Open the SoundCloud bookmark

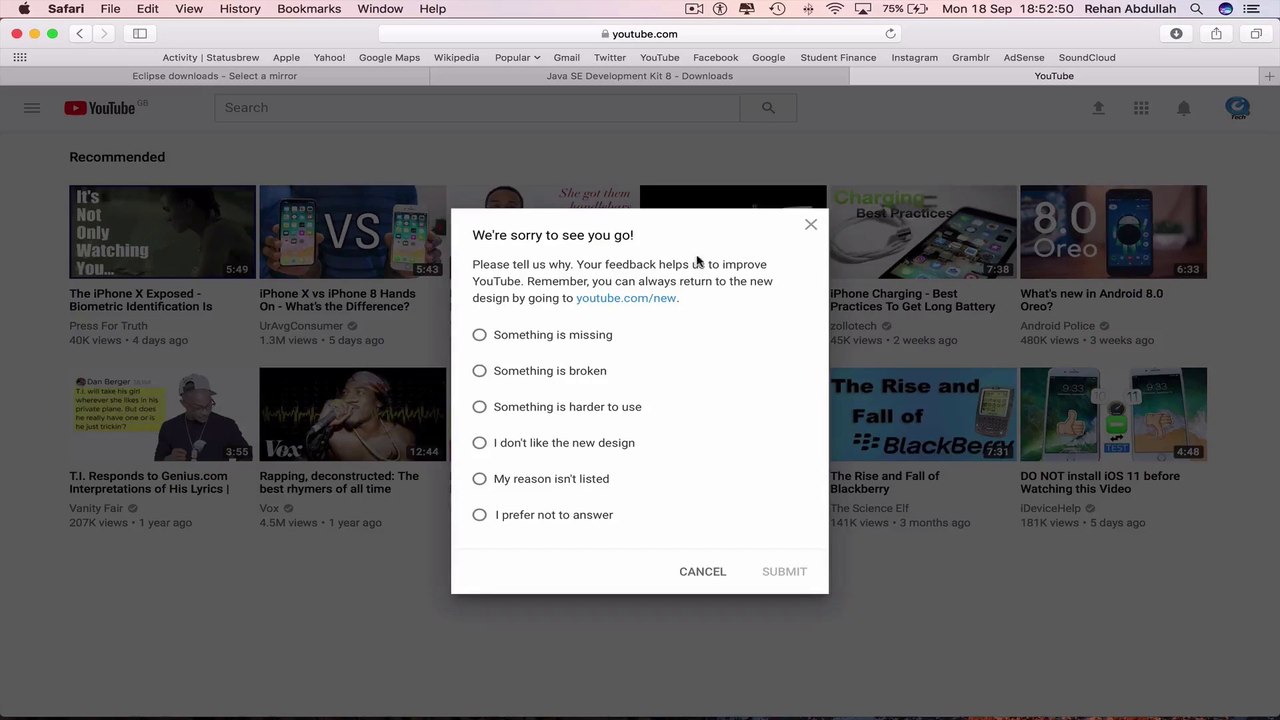coord(1087,57)
